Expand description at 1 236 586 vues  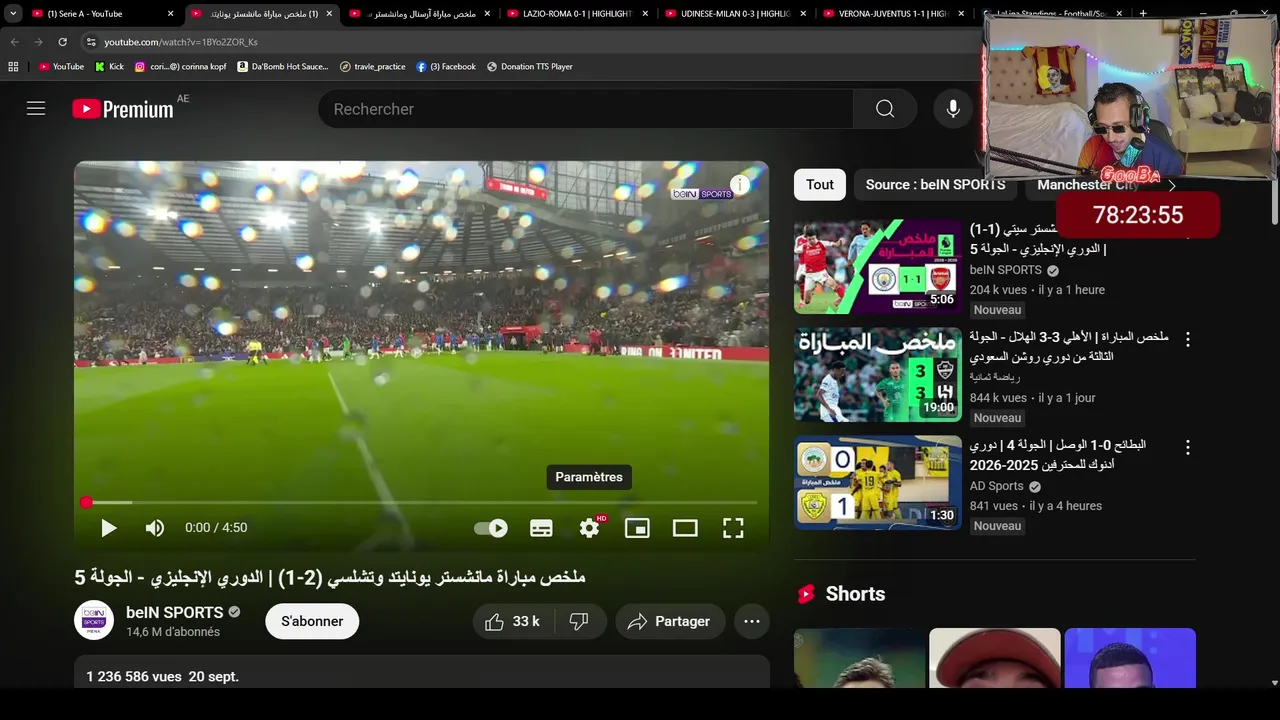[422, 672]
